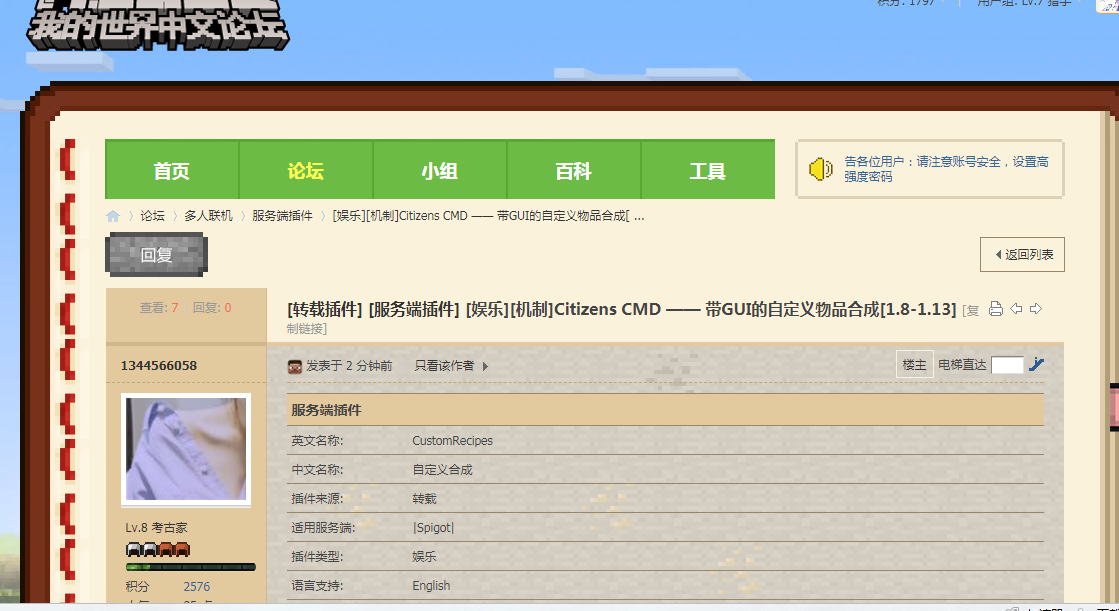Click the 查看: 7 view count
1119x611 pixels.
coord(158,308)
